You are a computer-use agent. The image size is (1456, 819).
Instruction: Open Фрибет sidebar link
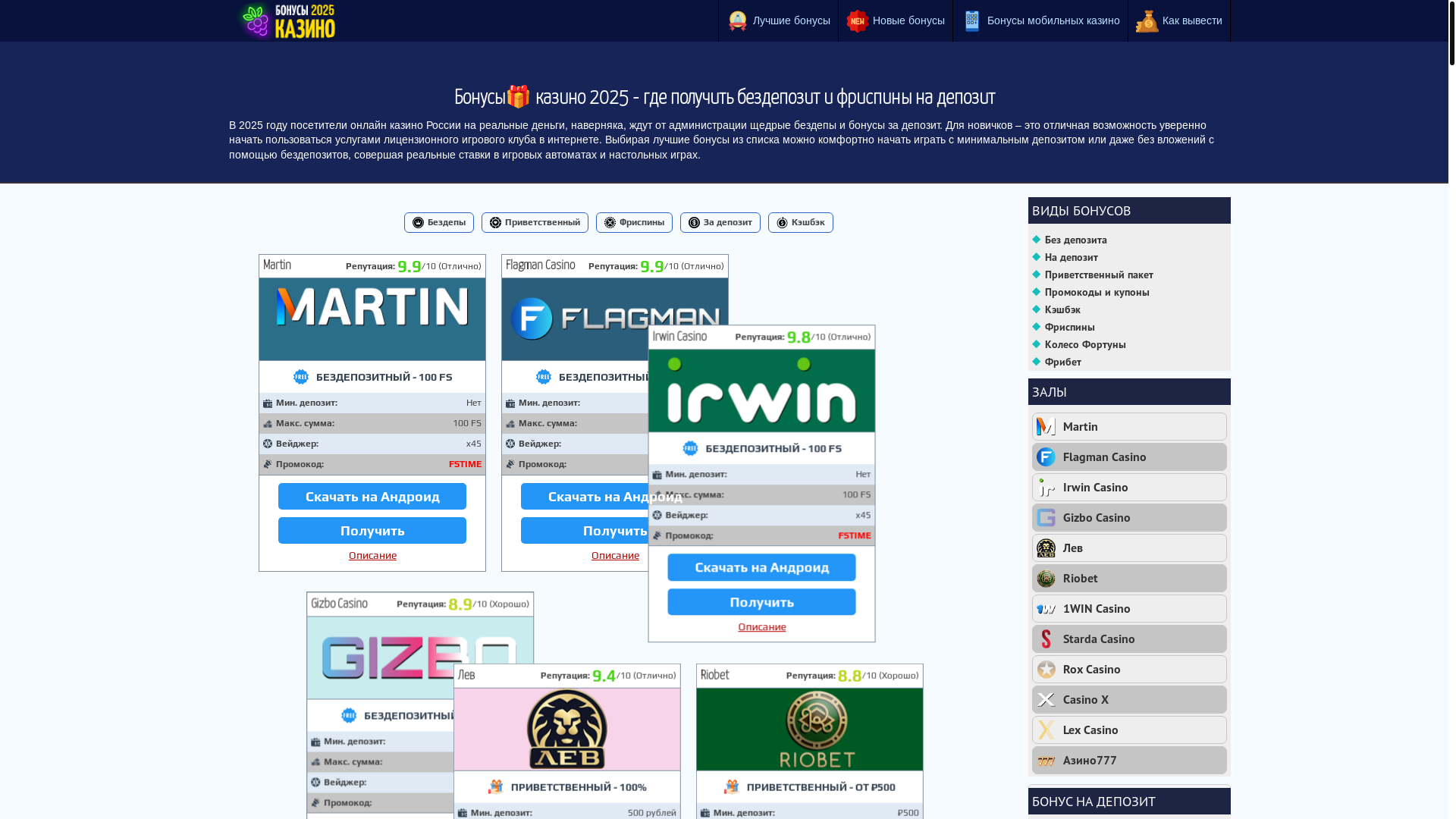point(1062,362)
